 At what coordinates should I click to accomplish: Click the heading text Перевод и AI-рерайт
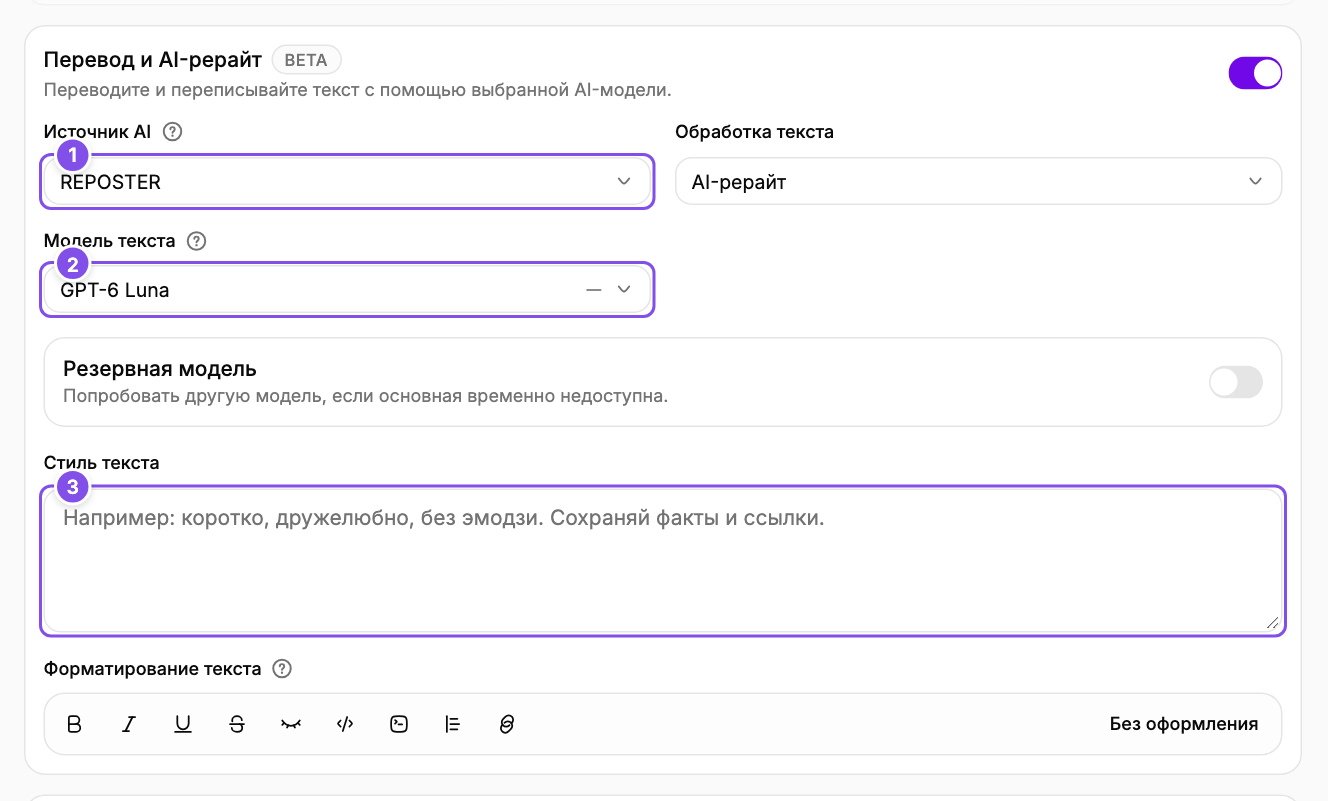(x=152, y=60)
